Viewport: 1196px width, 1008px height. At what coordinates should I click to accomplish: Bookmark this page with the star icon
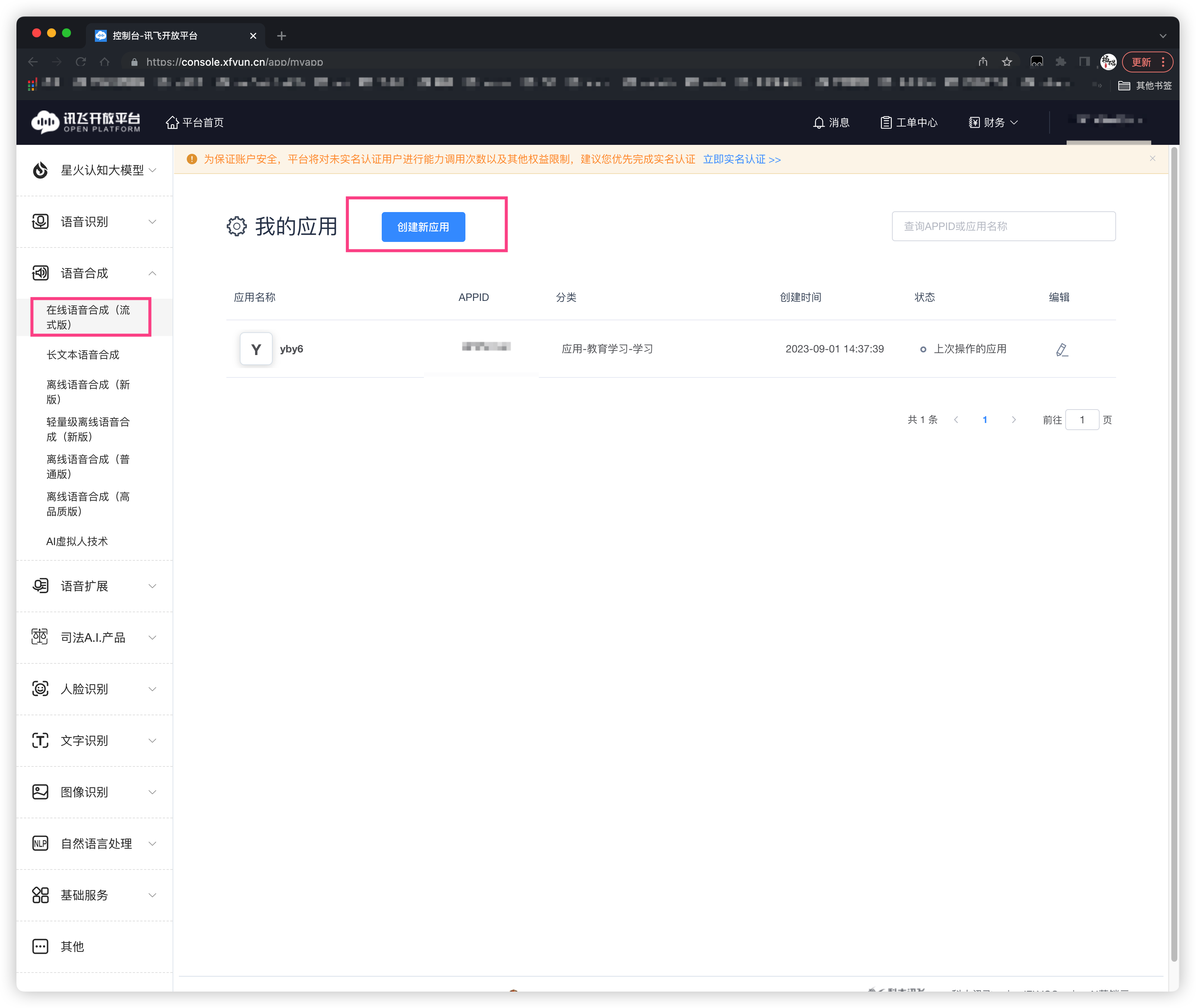tap(1007, 62)
